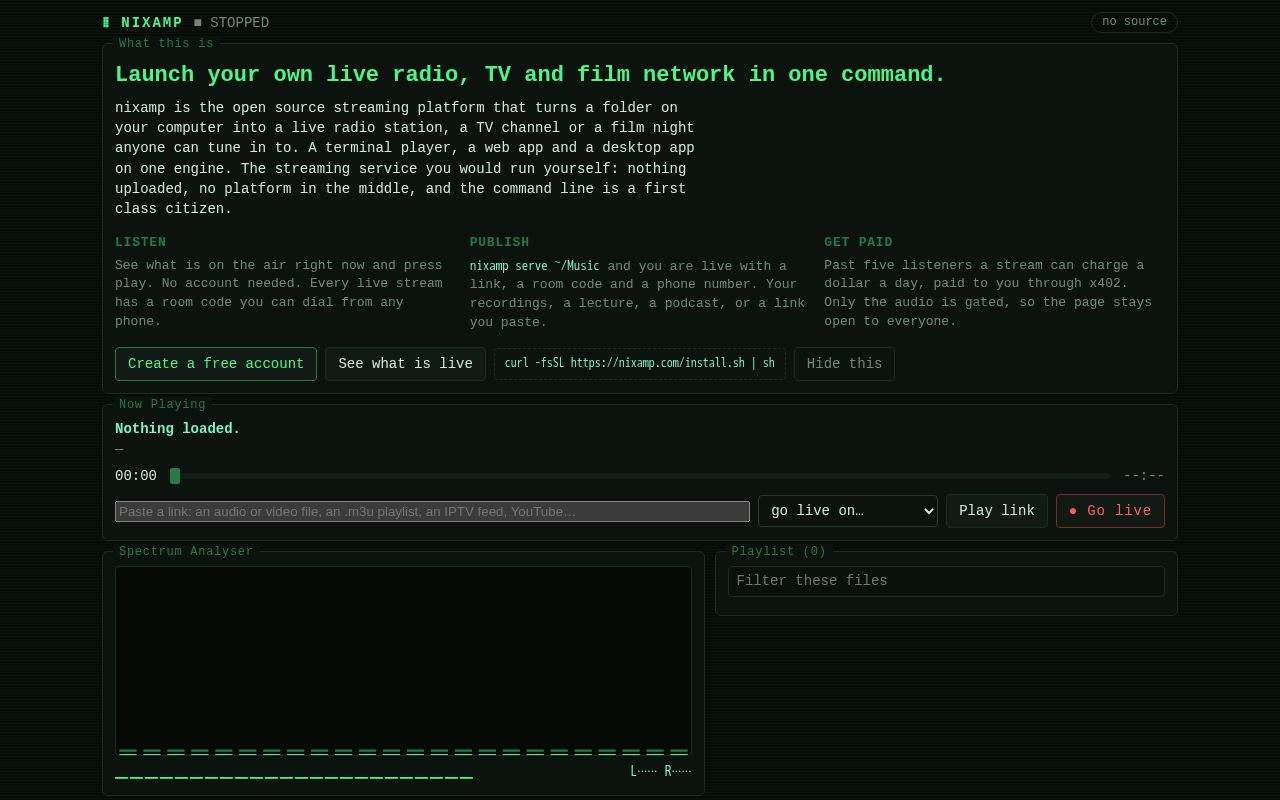The width and height of the screenshot is (1280, 800).
Task: Click the spectrum analyser display
Action: click(403, 661)
